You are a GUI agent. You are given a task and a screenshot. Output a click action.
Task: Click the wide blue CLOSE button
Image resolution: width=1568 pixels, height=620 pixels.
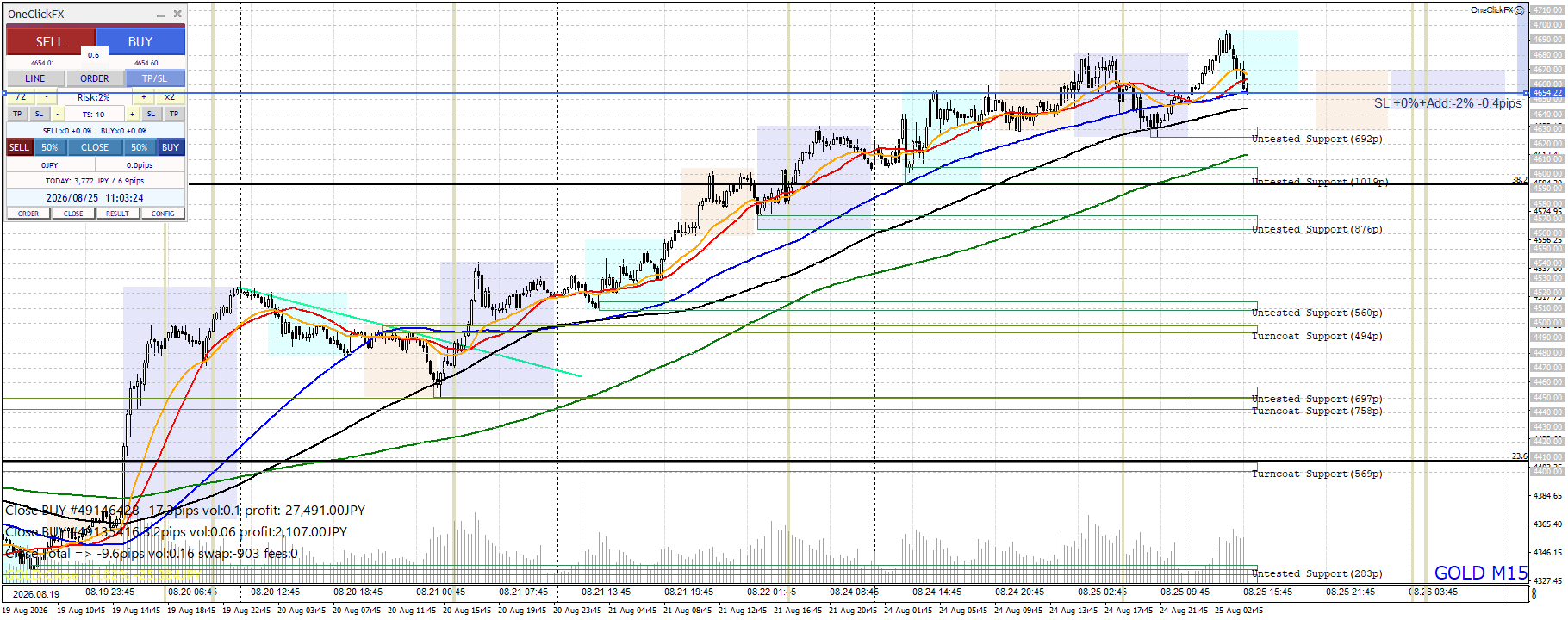95,147
